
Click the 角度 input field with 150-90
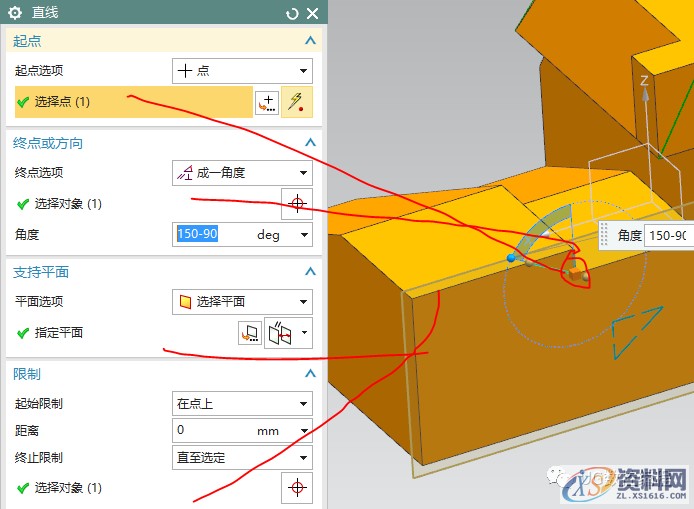[215, 234]
